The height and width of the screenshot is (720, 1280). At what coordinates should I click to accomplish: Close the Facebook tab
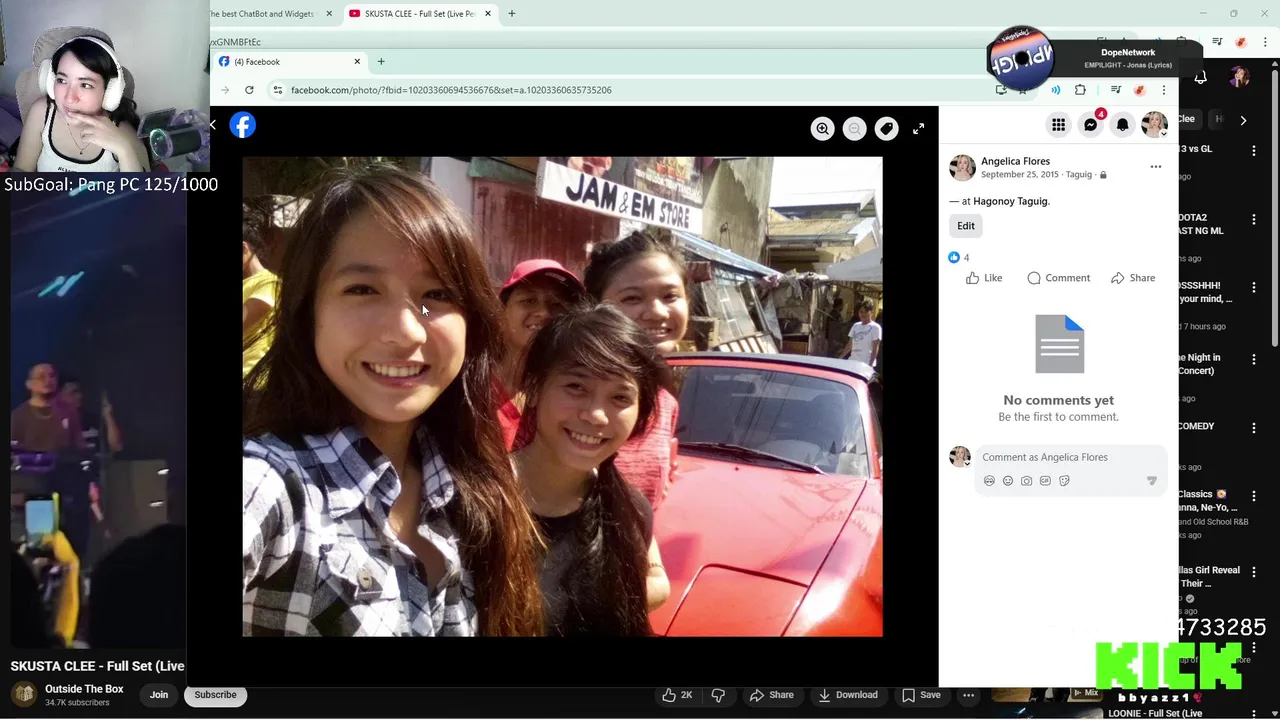[357, 62]
